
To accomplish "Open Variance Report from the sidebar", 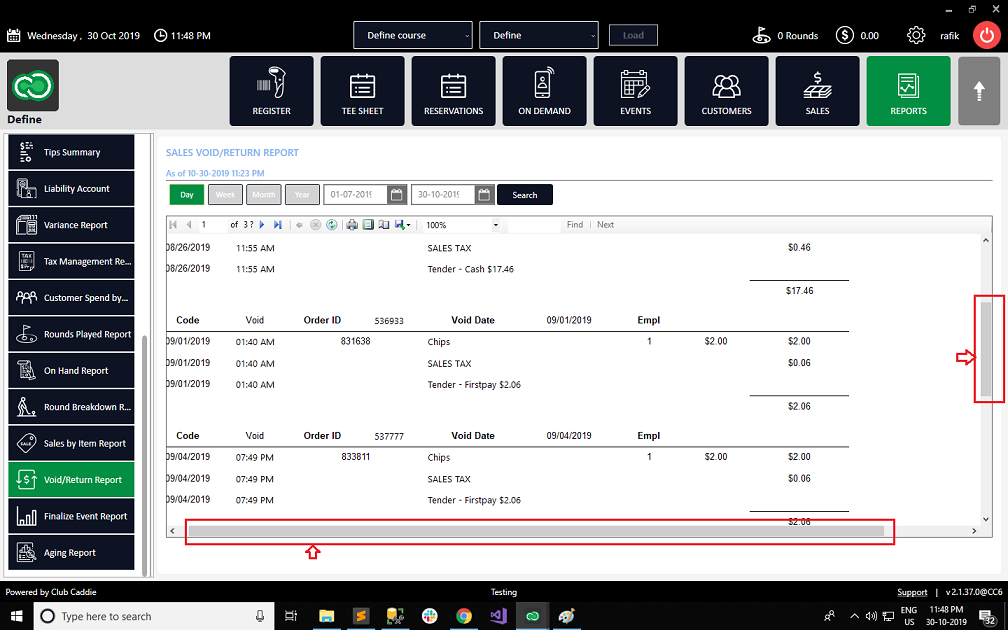I will 75,225.
